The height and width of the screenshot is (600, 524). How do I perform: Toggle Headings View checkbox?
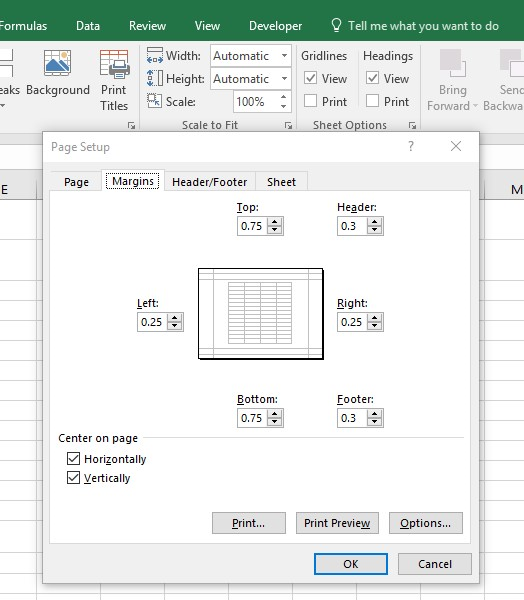(x=372, y=78)
